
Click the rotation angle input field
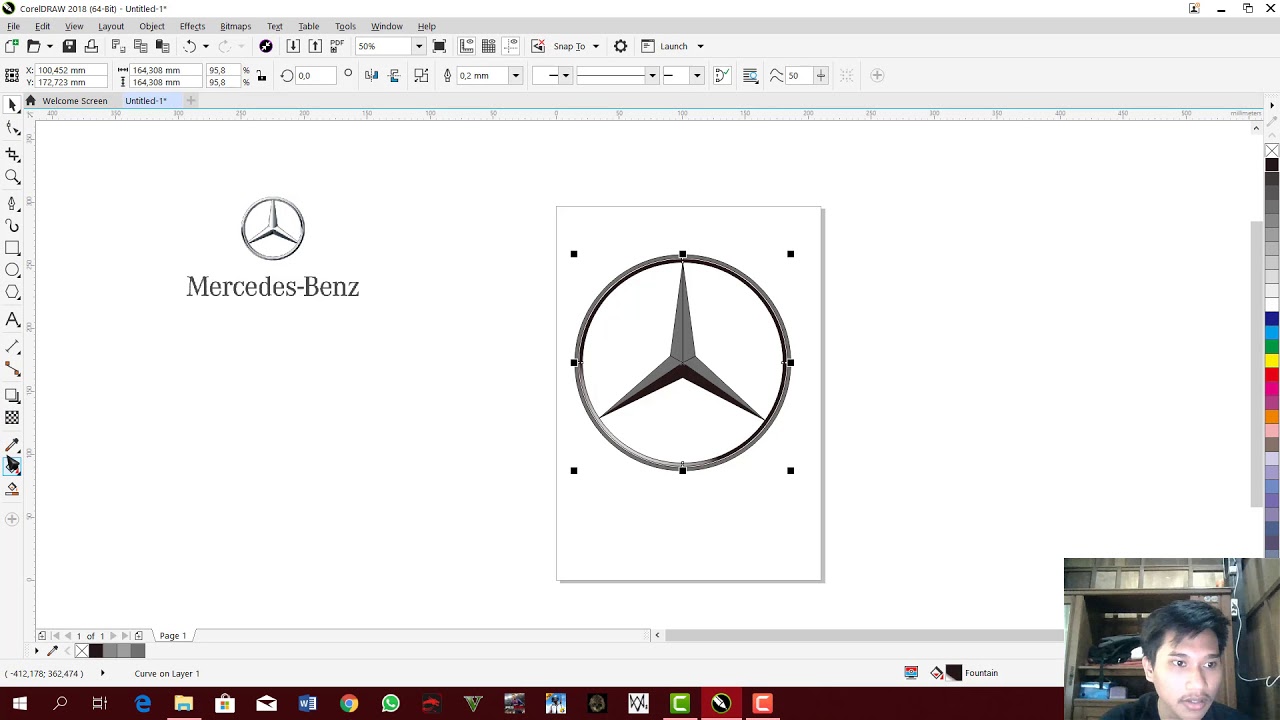(315, 76)
